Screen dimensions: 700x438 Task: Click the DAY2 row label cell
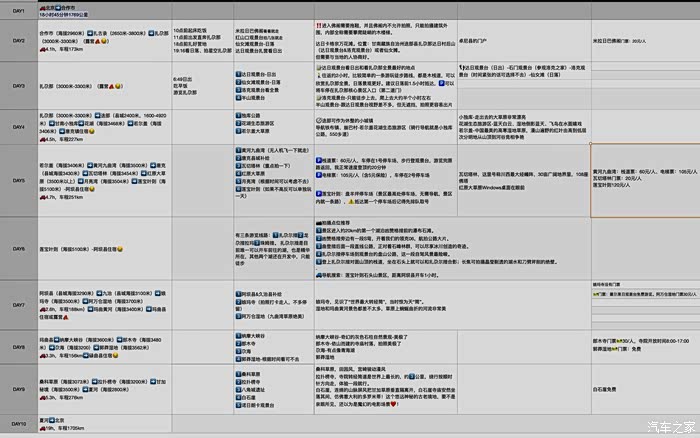(x=17, y=40)
